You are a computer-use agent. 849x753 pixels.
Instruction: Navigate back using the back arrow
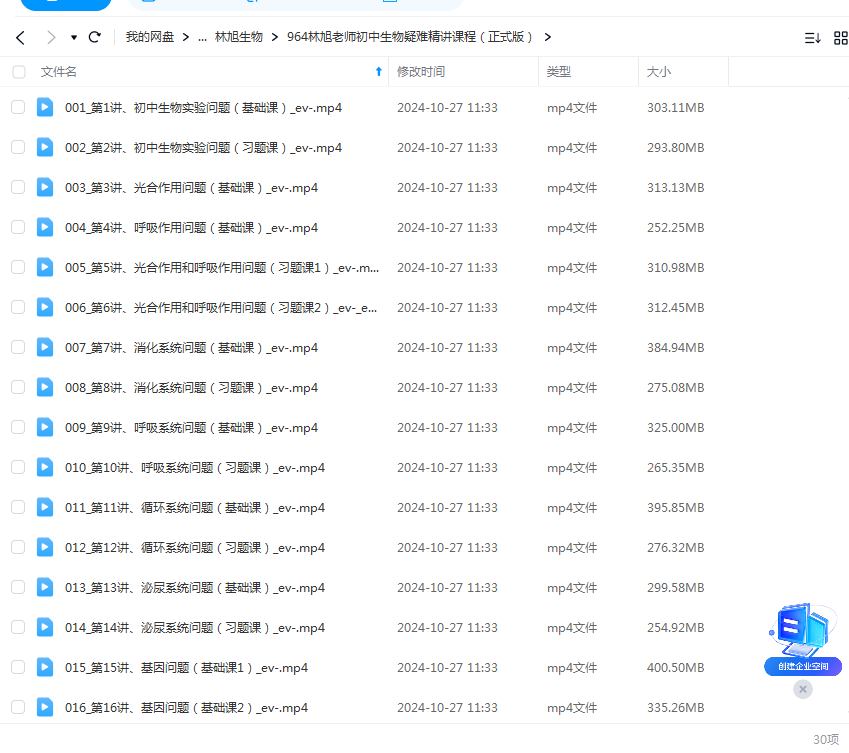tap(20, 37)
